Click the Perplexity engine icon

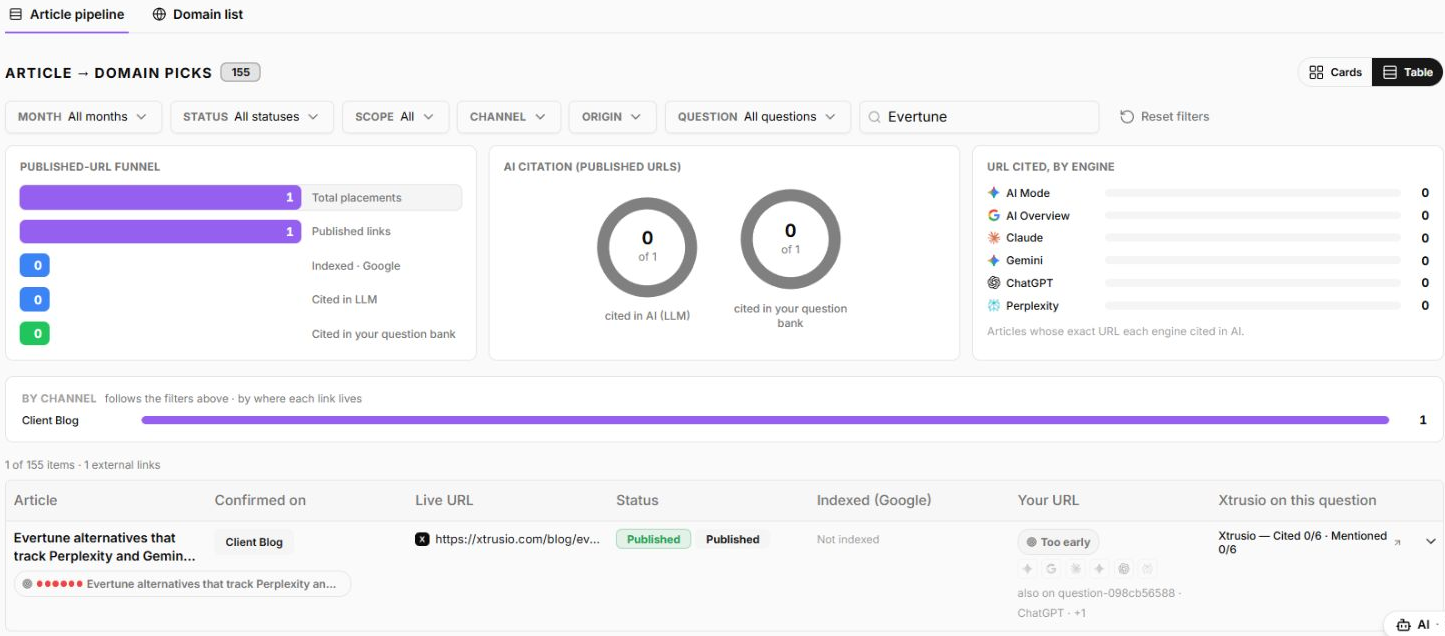(x=993, y=306)
